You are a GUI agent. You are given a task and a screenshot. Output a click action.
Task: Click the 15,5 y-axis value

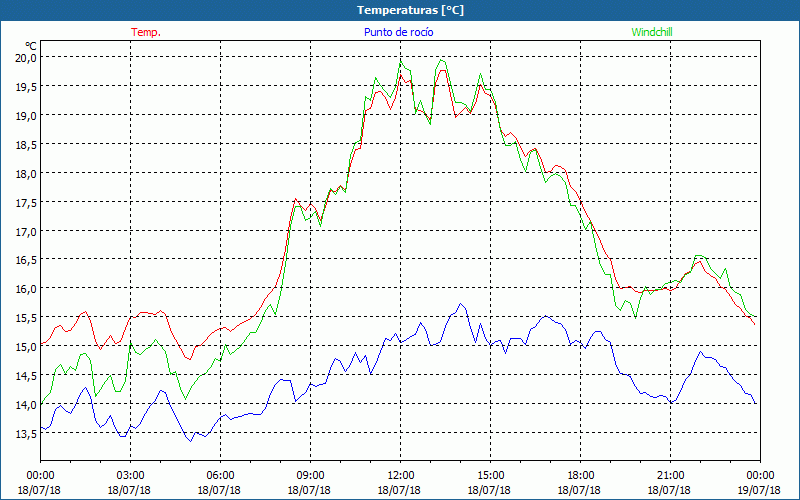(26, 318)
